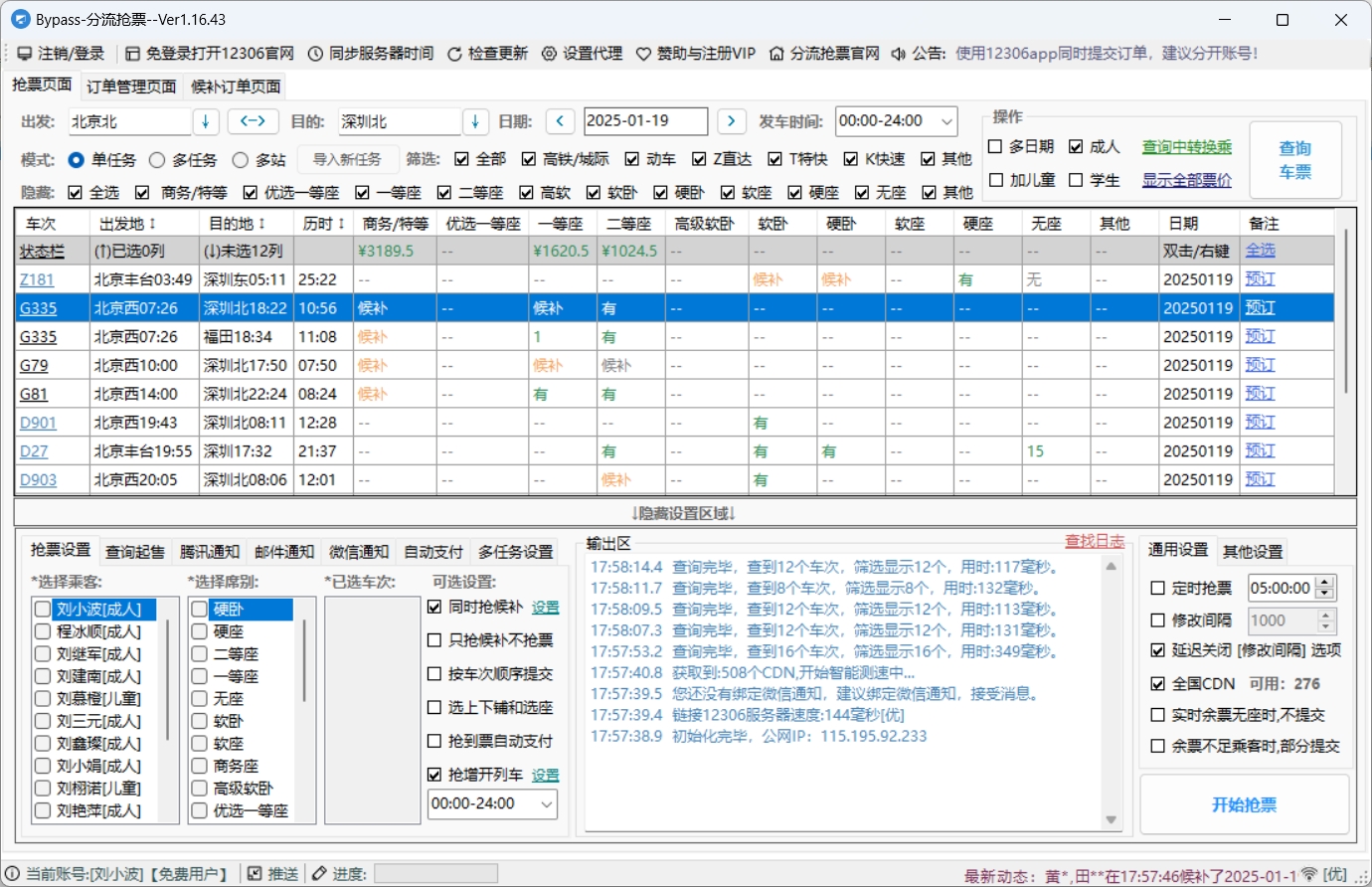Open 12306 official site without login
This screenshot has width=1372, height=887.
133,54
